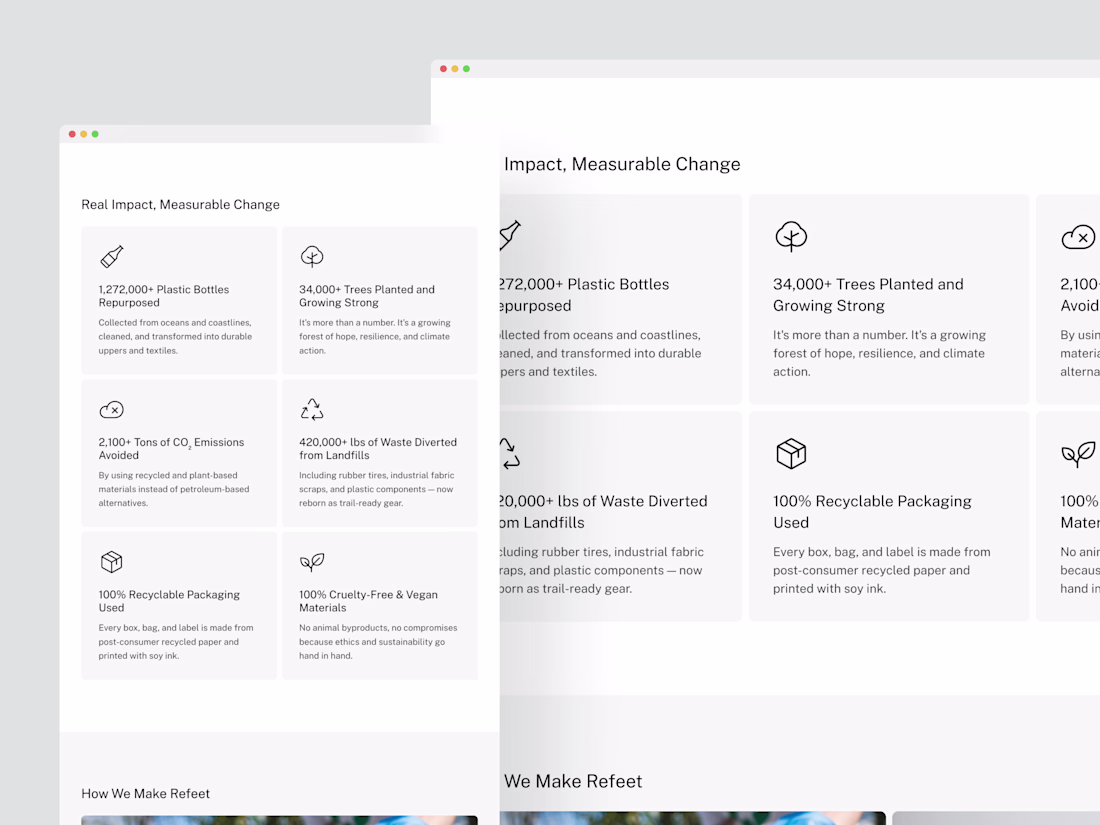
Task: Click the green maximize dot of back window
Action: tap(466, 69)
